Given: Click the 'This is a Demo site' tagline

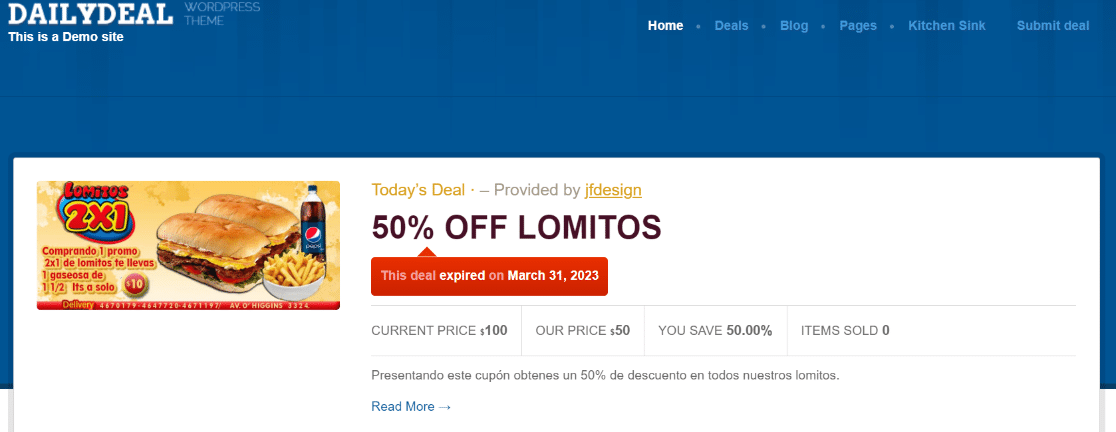Looking at the screenshot, I should point(66,37).
